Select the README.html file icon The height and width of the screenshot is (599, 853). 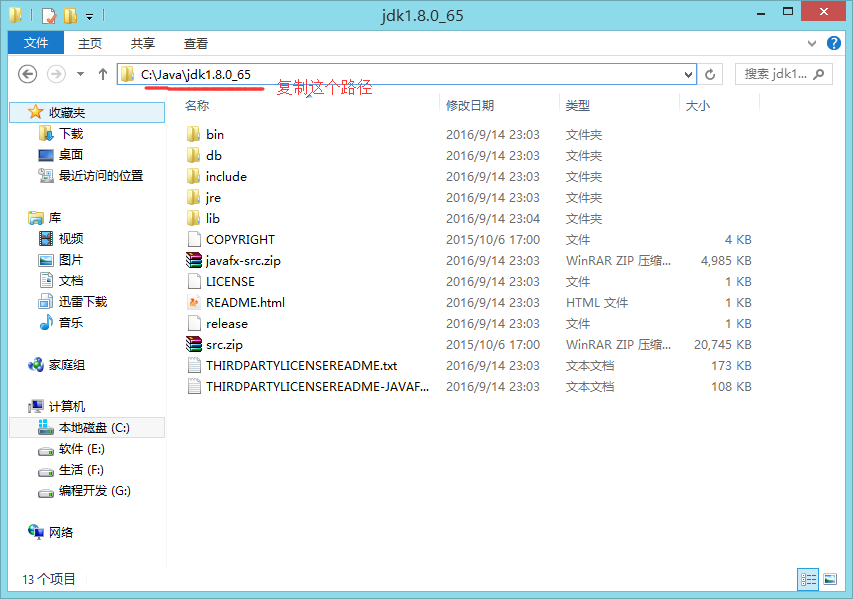194,302
